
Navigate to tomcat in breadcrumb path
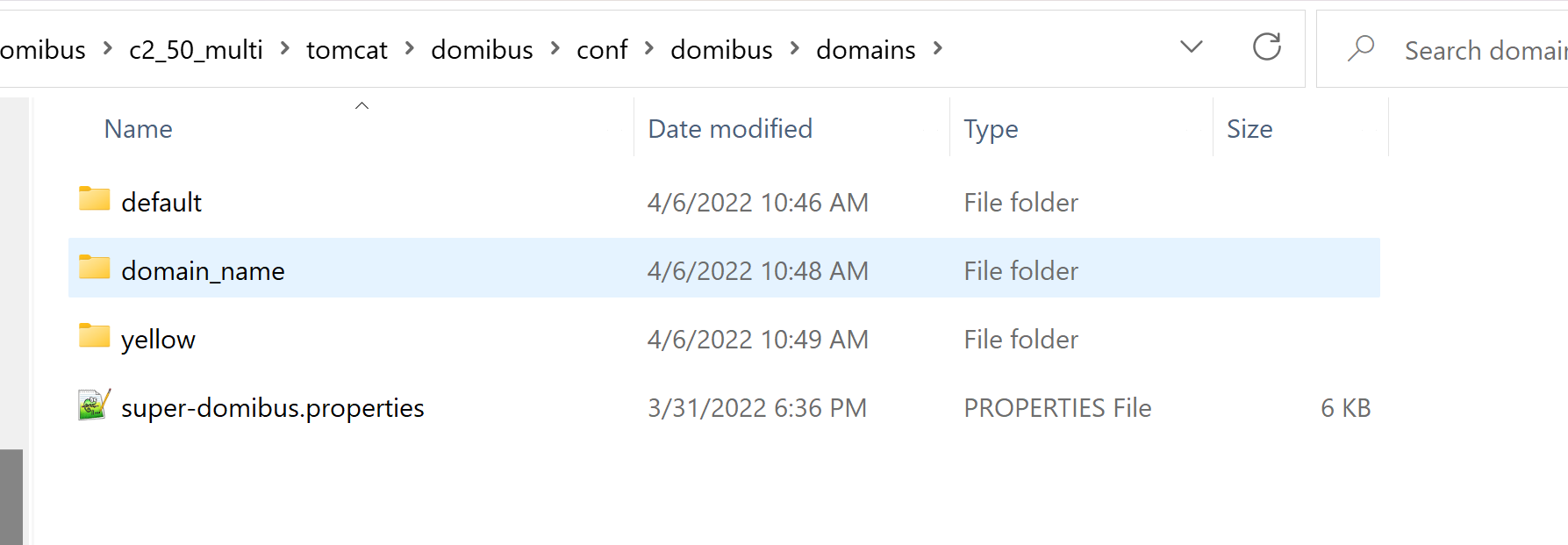347,50
